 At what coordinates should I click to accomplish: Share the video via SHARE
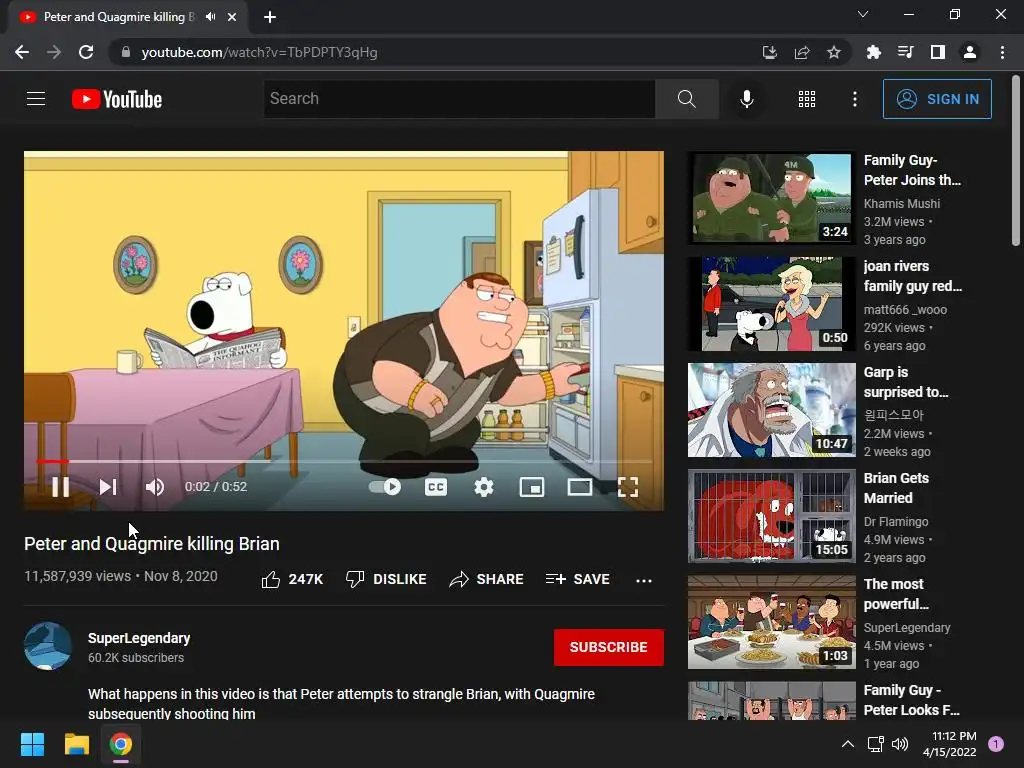[x=486, y=579]
